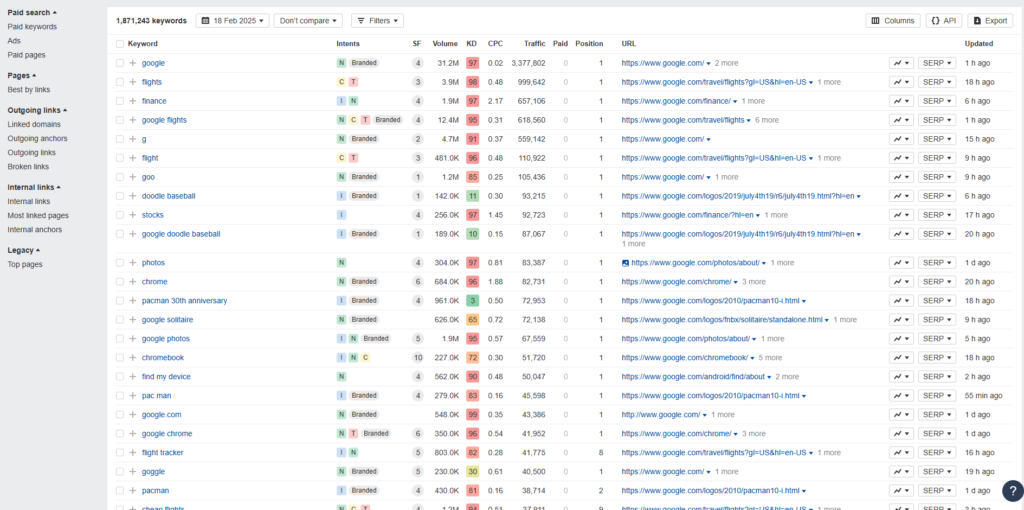
Task: Open SERP dropdown for flights row
Action: point(937,82)
